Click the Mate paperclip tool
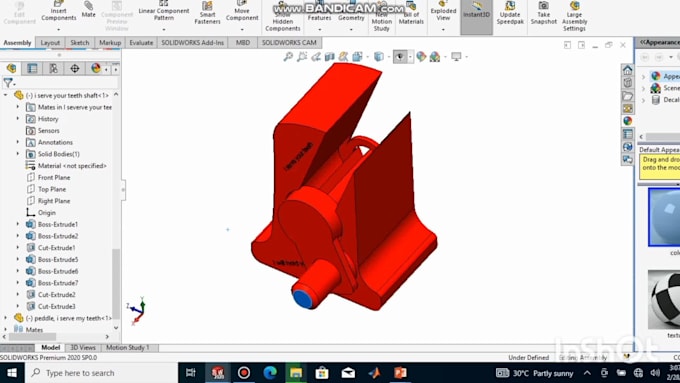Image resolution: width=680 pixels, height=383 pixels. (88, 10)
